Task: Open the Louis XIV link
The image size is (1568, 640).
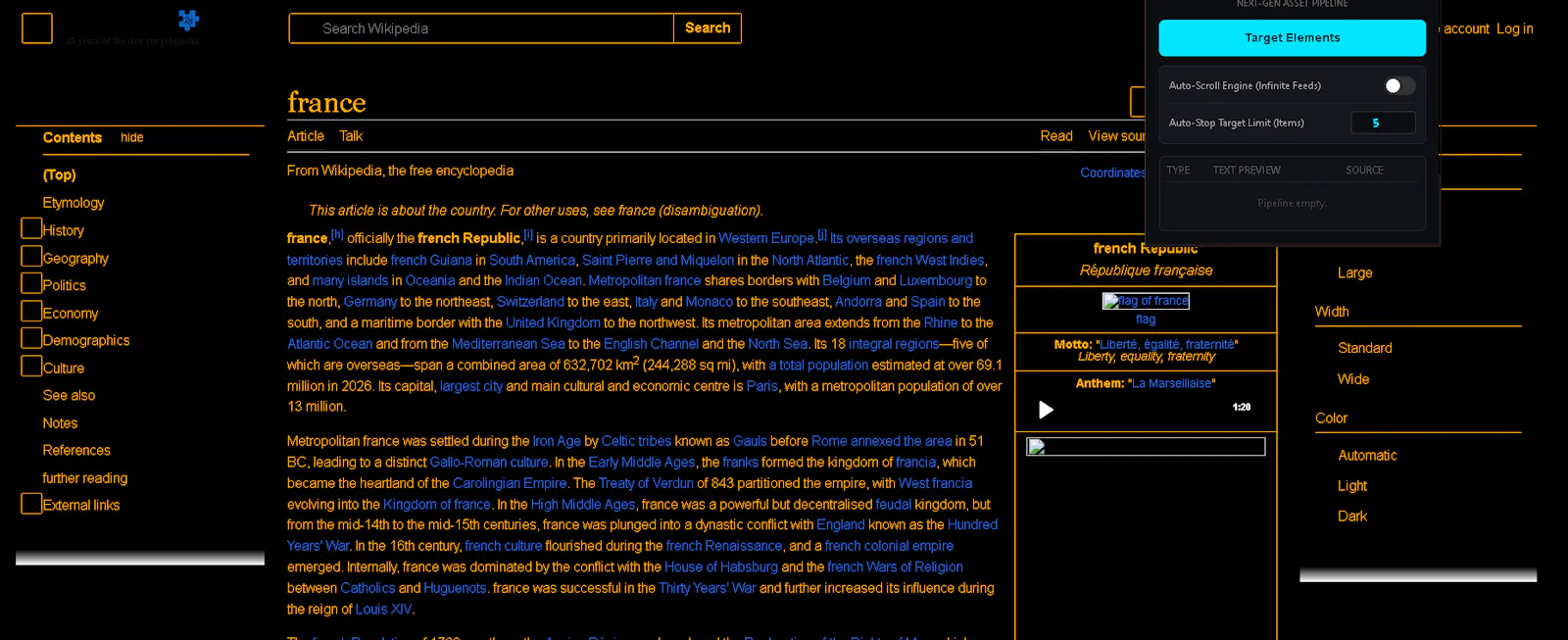Action: pos(383,609)
